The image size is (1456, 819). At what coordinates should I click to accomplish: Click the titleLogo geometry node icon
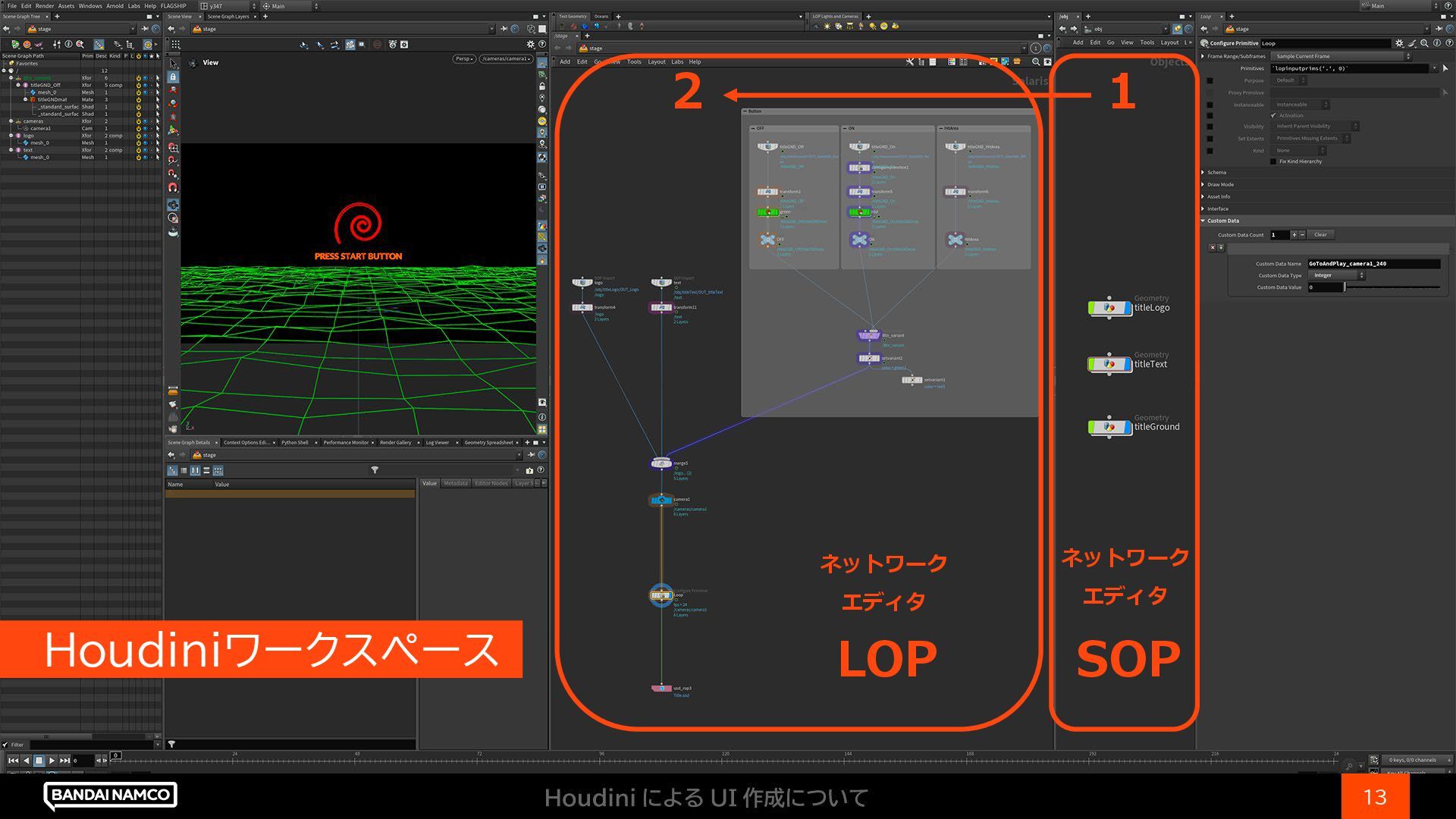[1109, 308]
